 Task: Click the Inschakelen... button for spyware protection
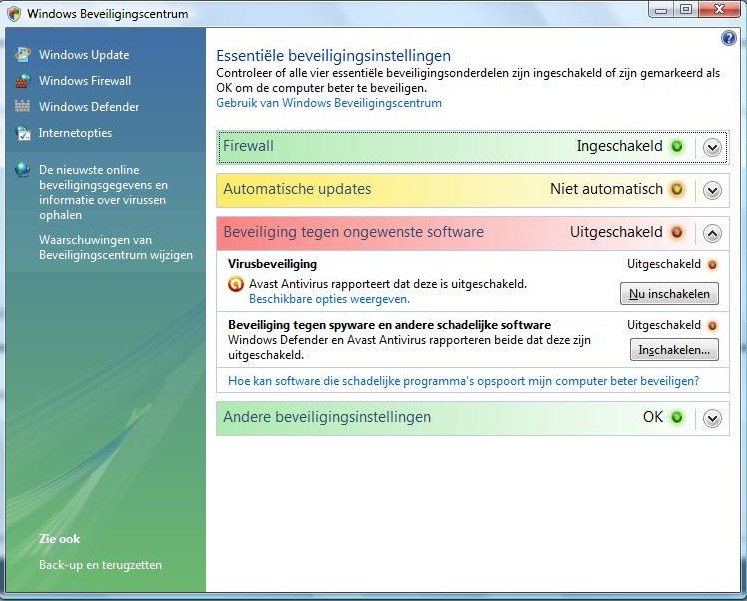674,350
